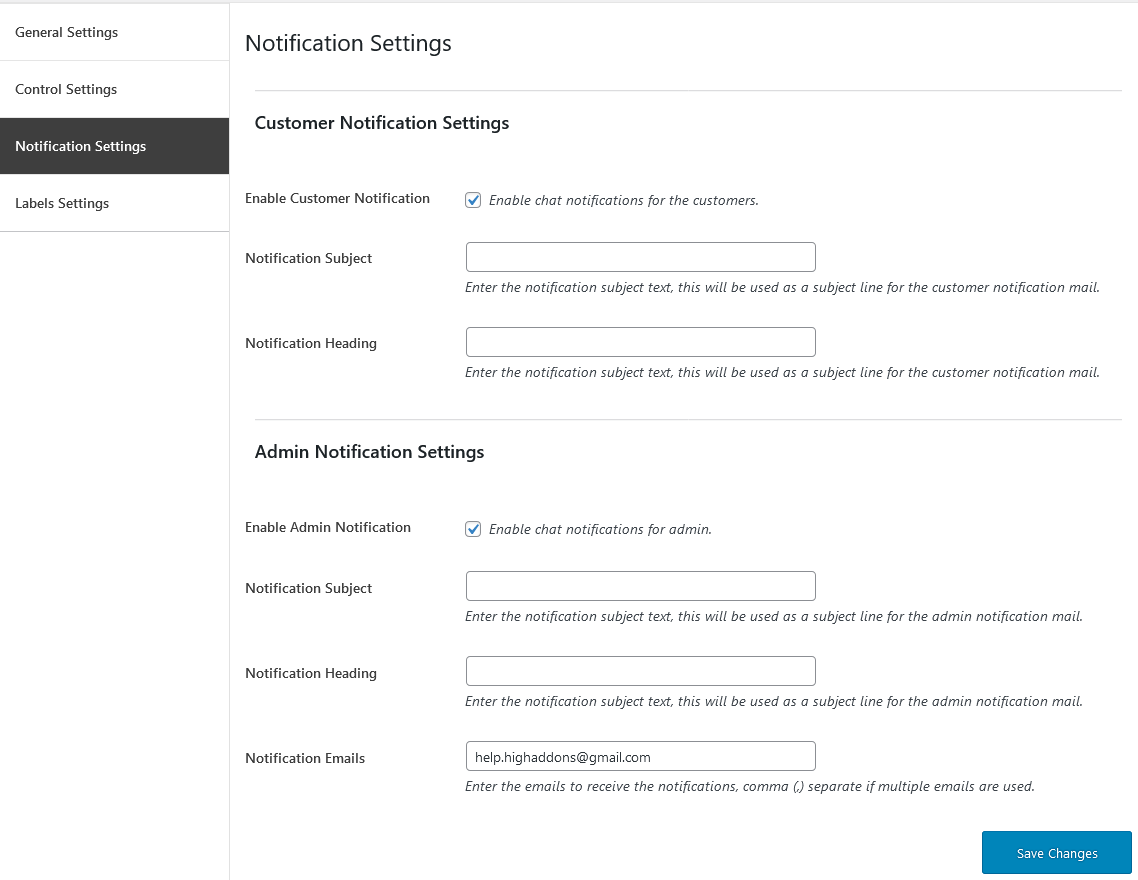The image size is (1138, 880).
Task: Open the General Settings tab
Action: tap(115, 32)
